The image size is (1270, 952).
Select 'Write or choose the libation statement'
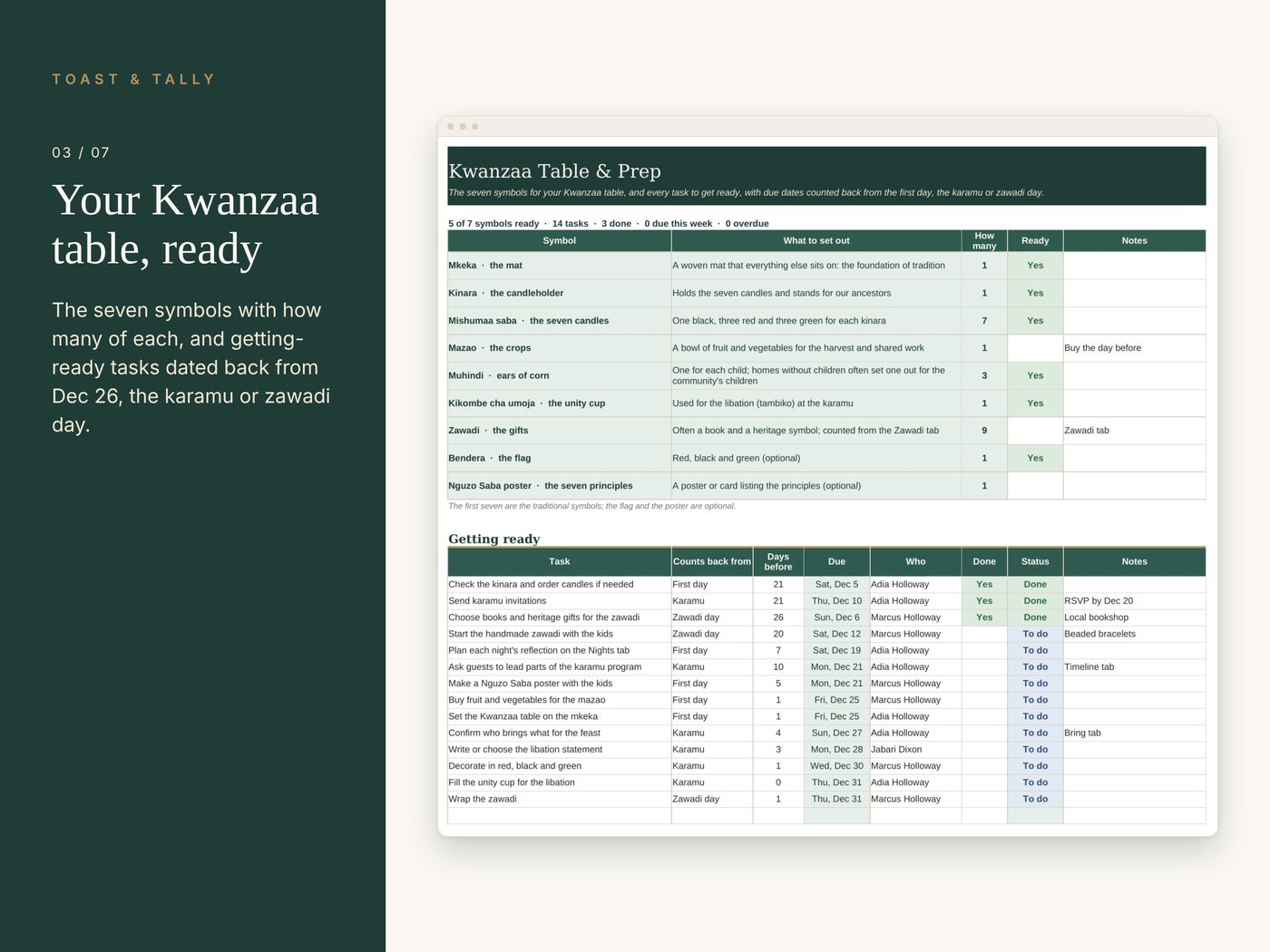click(559, 750)
